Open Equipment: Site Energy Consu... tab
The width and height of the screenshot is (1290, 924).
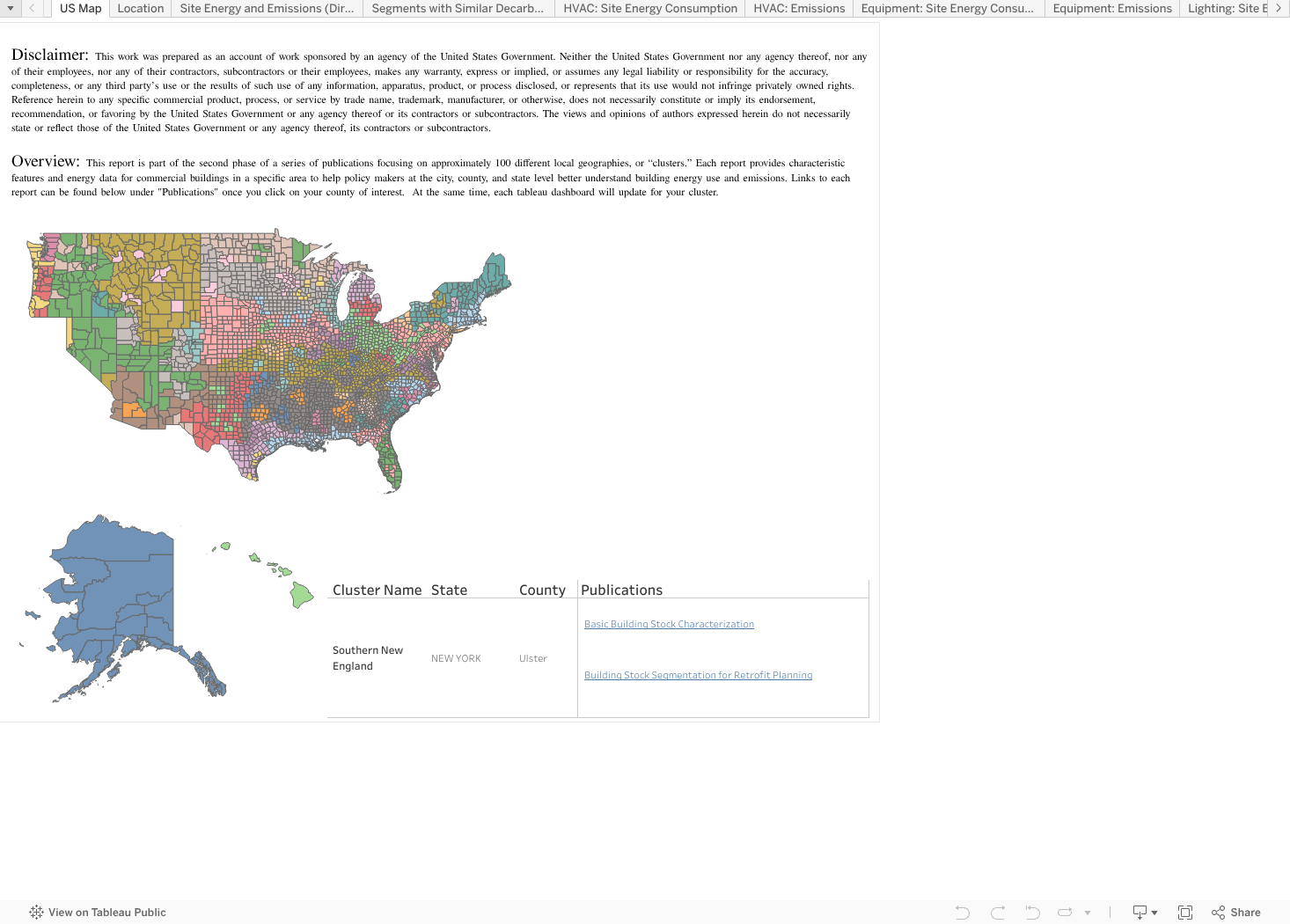[x=948, y=8]
